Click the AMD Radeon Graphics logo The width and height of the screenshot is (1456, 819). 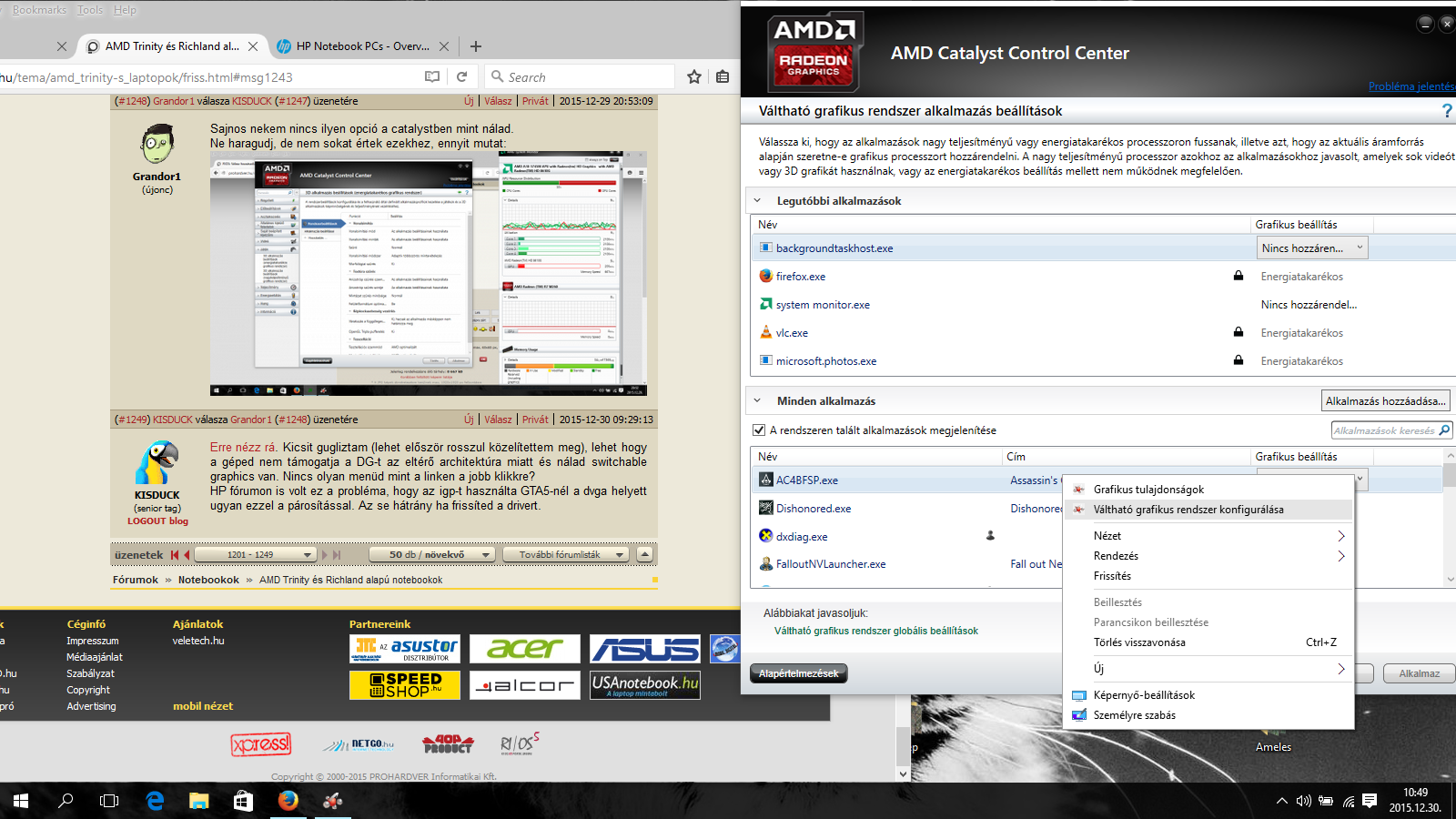(814, 53)
